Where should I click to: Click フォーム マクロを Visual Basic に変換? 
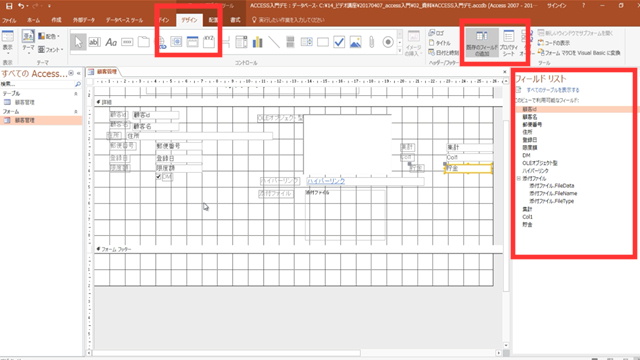point(579,53)
